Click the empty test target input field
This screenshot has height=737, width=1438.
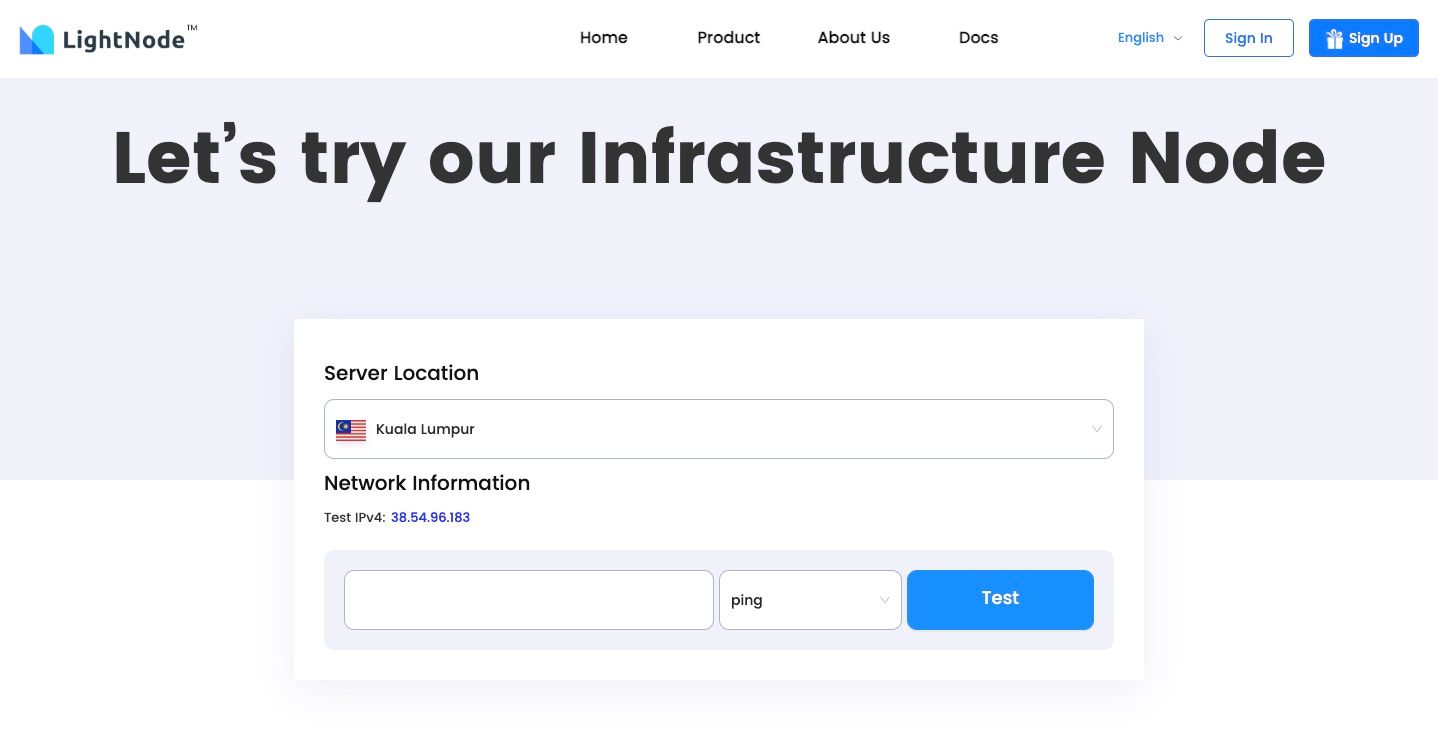(x=529, y=600)
